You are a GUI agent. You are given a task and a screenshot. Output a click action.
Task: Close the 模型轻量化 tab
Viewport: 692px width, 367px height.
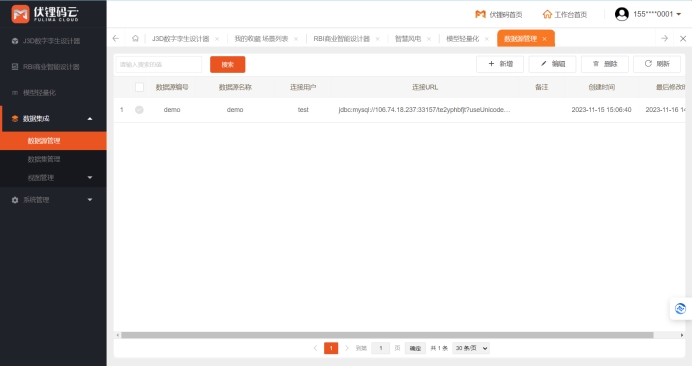[x=486, y=39]
